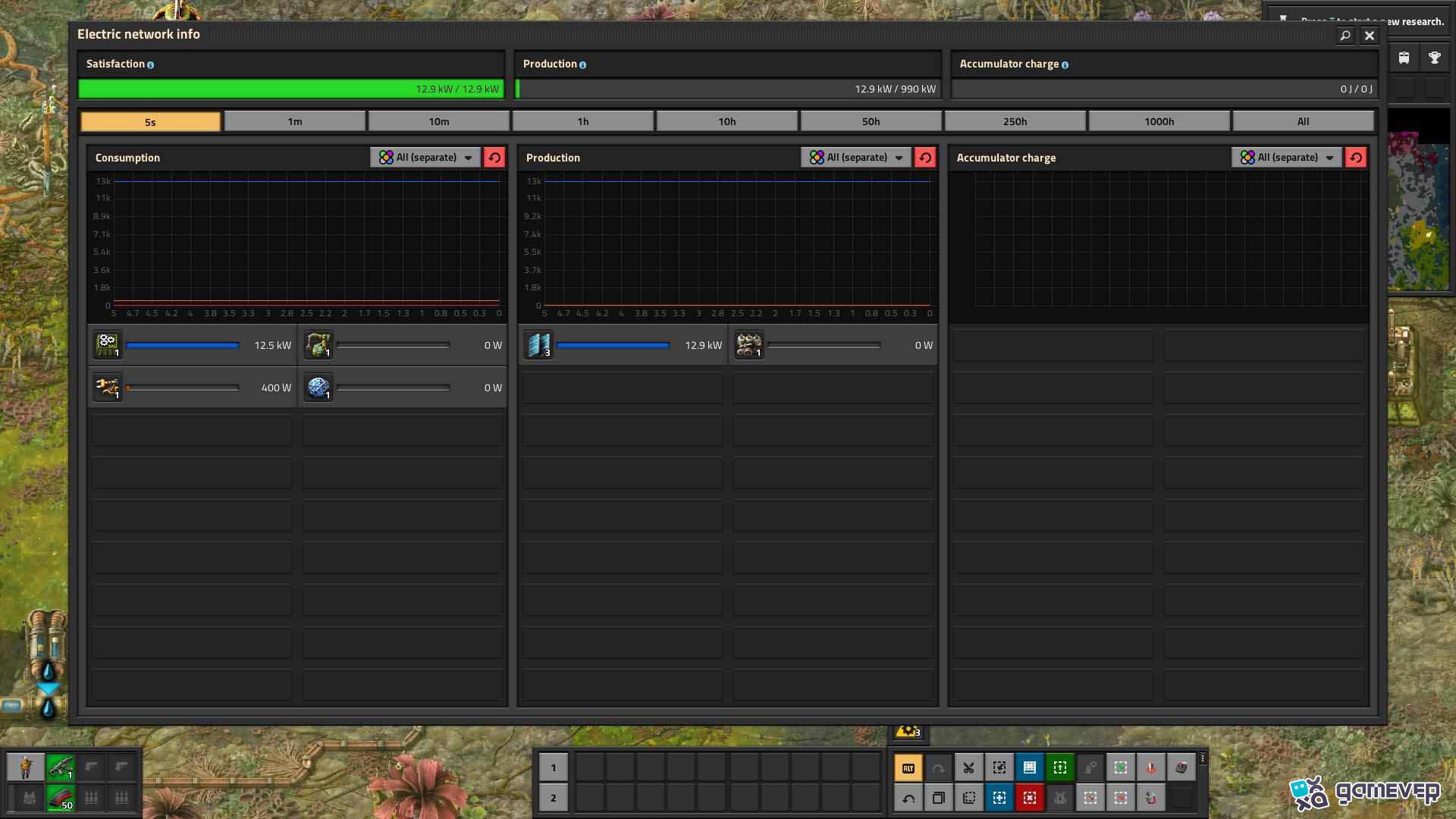The image size is (1456, 819).
Task: Click the Satisfaction info icon
Action: [150, 65]
